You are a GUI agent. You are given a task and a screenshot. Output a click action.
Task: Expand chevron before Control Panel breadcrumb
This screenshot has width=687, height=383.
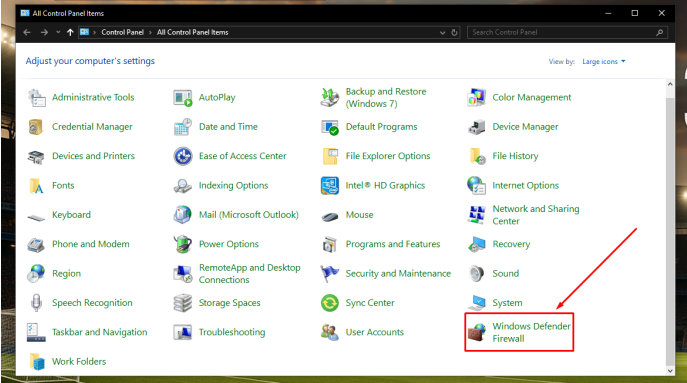point(94,32)
